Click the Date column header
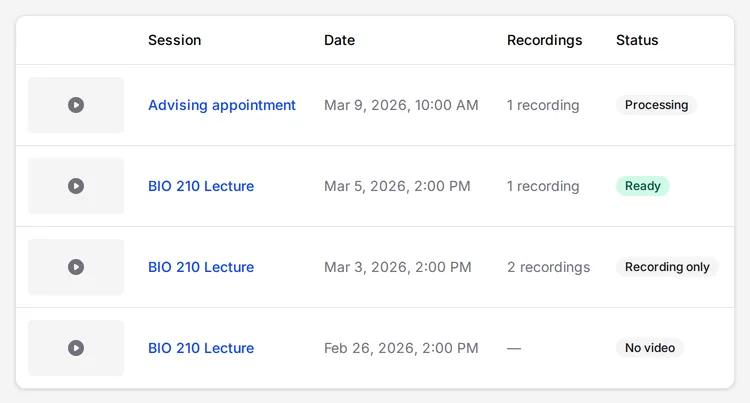This screenshot has width=750, height=403. pyautogui.click(x=340, y=40)
